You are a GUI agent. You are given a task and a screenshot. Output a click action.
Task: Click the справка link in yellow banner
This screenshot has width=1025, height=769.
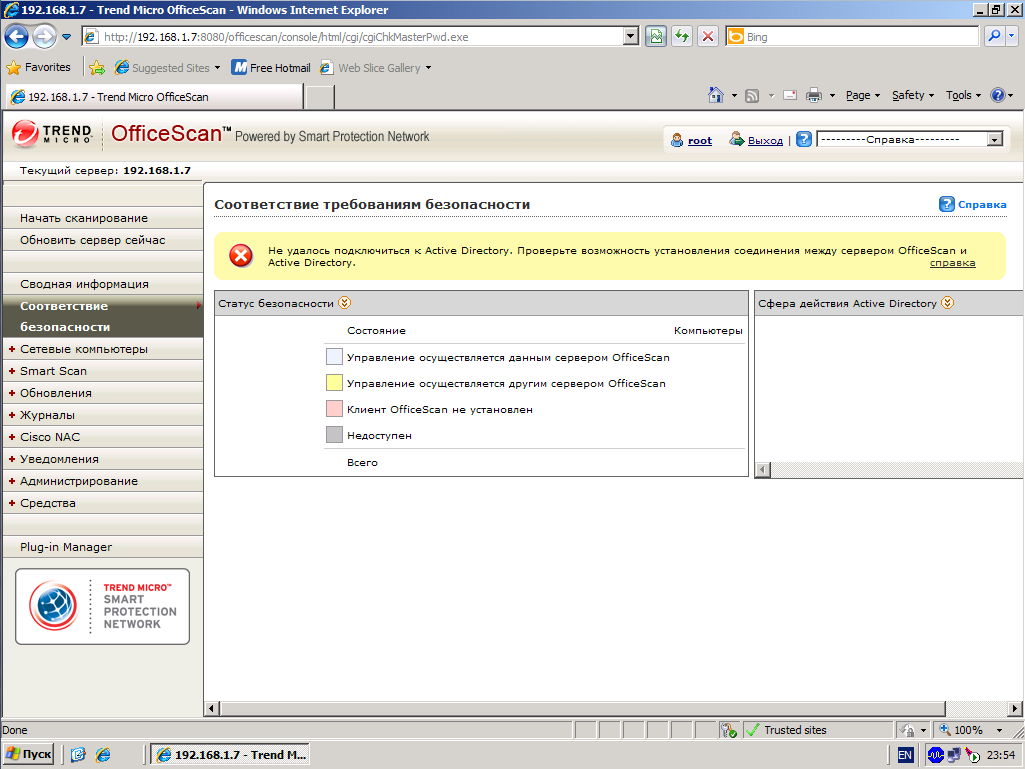click(x=952, y=263)
